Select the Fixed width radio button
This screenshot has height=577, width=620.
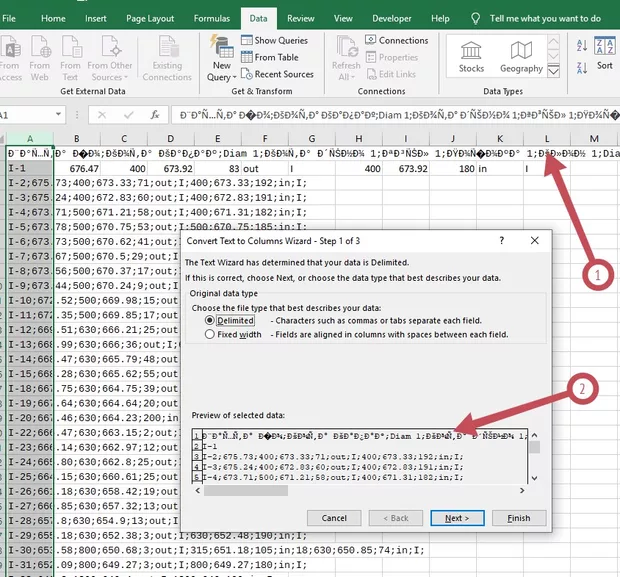coord(210,335)
